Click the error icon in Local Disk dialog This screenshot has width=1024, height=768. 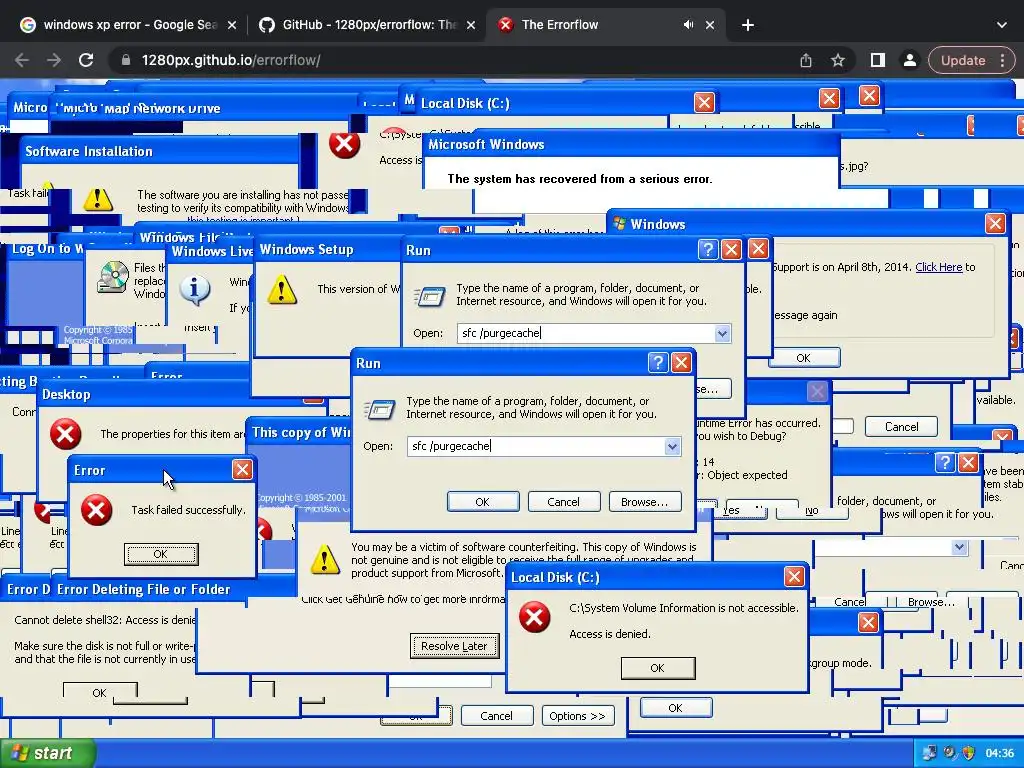point(534,617)
